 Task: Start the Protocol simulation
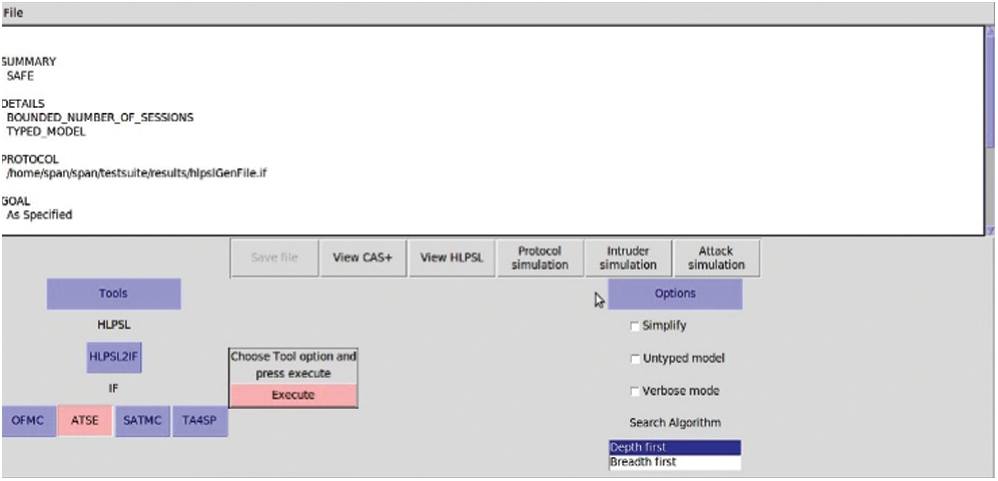(540, 258)
